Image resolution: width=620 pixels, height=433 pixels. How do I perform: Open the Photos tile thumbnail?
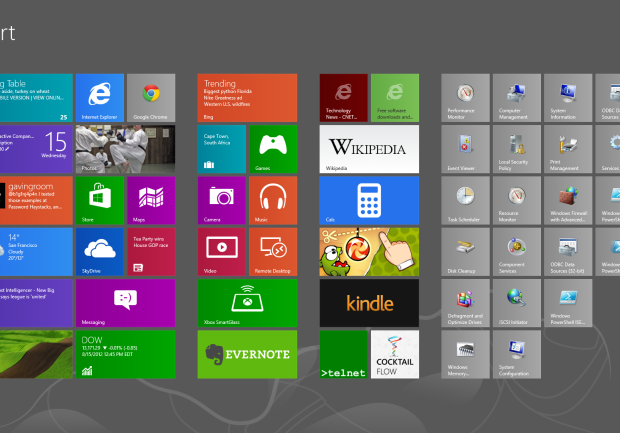125,149
